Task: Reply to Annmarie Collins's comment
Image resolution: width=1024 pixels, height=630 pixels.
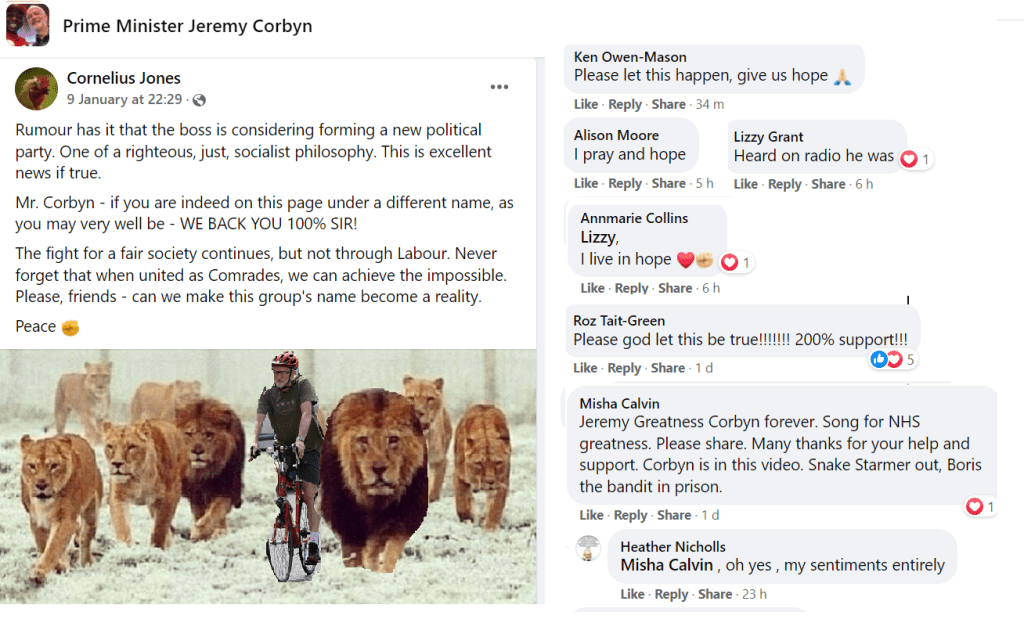Action: (x=632, y=288)
